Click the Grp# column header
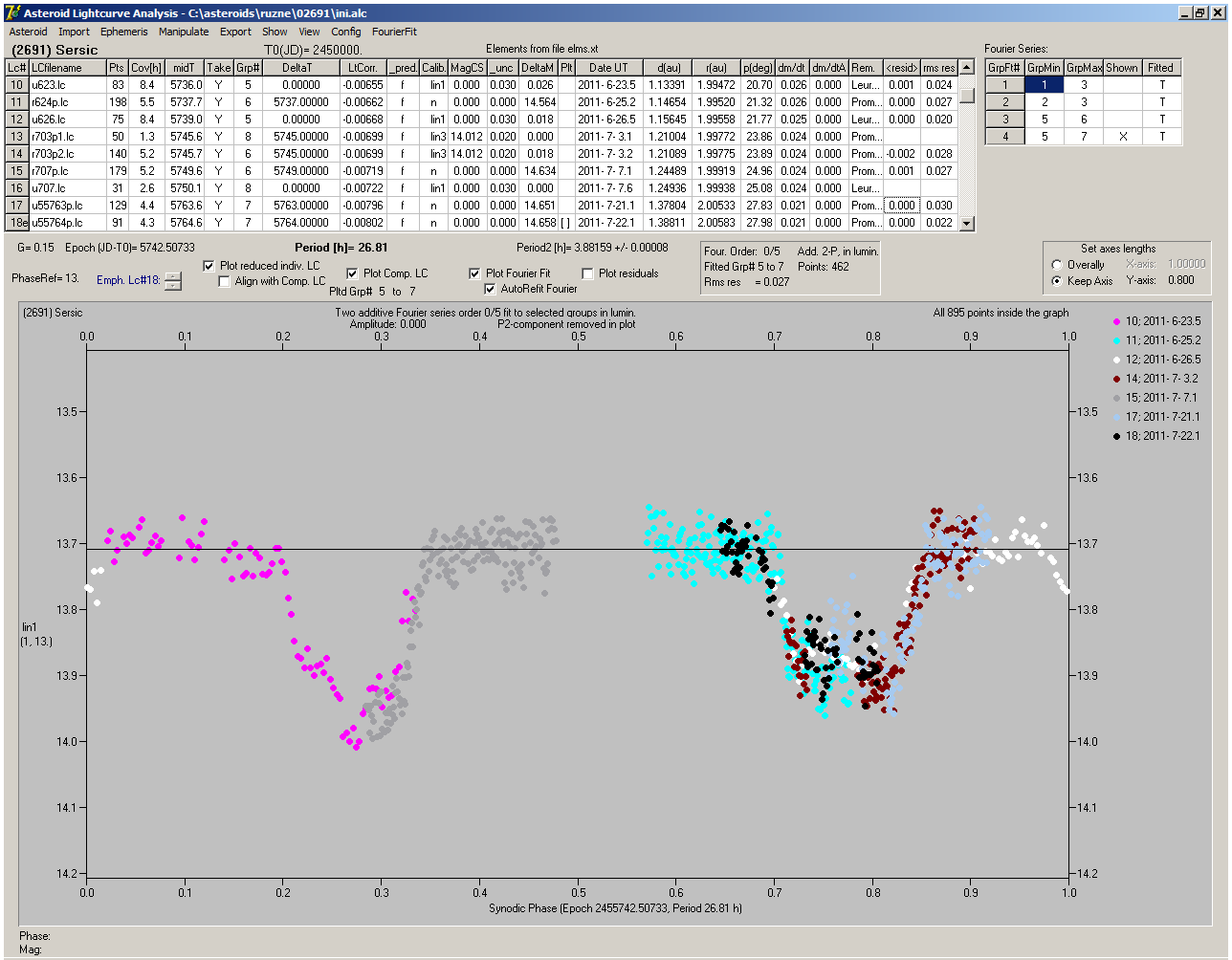The image size is (1232, 960). tap(248, 68)
